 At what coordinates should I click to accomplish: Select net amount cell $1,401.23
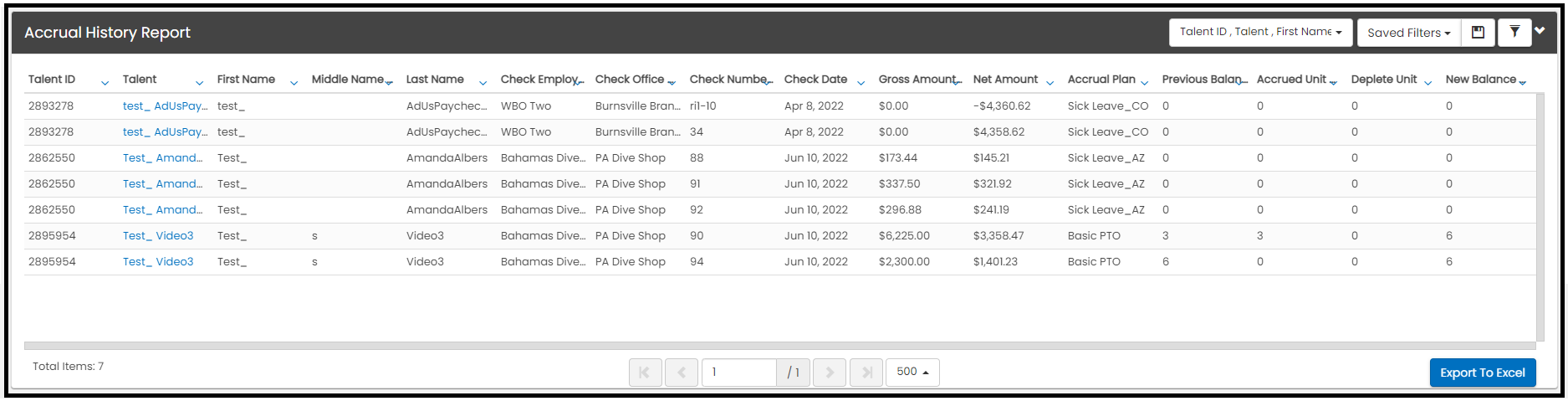pos(995,262)
